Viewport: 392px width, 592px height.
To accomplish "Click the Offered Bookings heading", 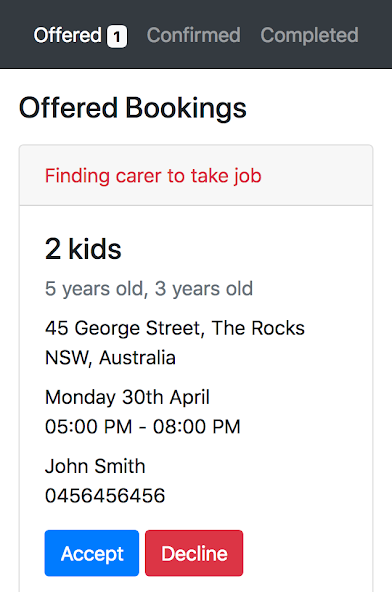I will [x=133, y=108].
